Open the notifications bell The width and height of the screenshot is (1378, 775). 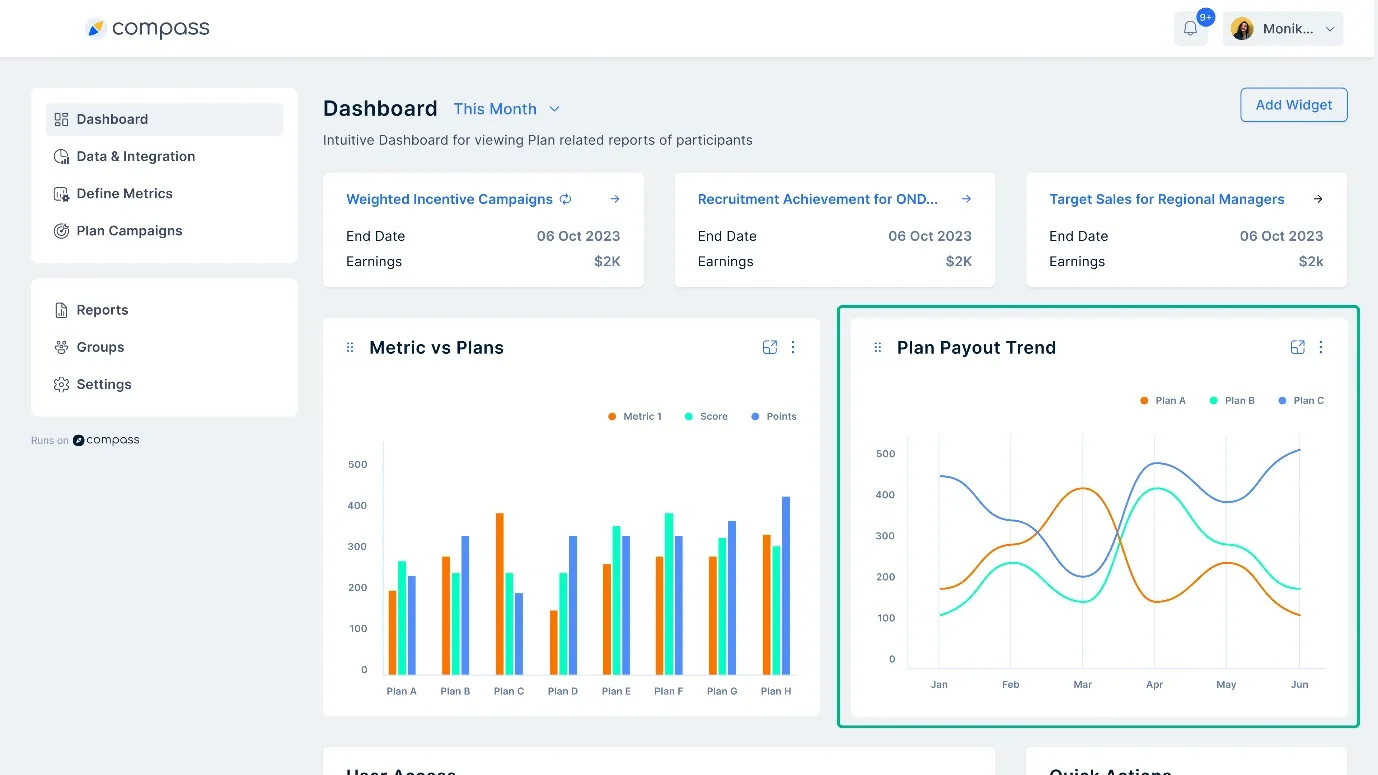click(1190, 27)
